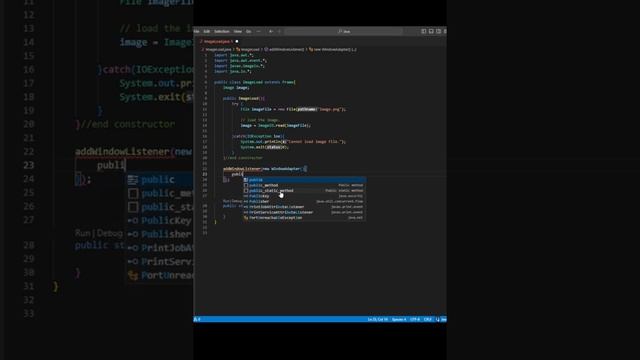Click the 'System.exit' code line
The image size is (640, 360).
coord(264,147)
